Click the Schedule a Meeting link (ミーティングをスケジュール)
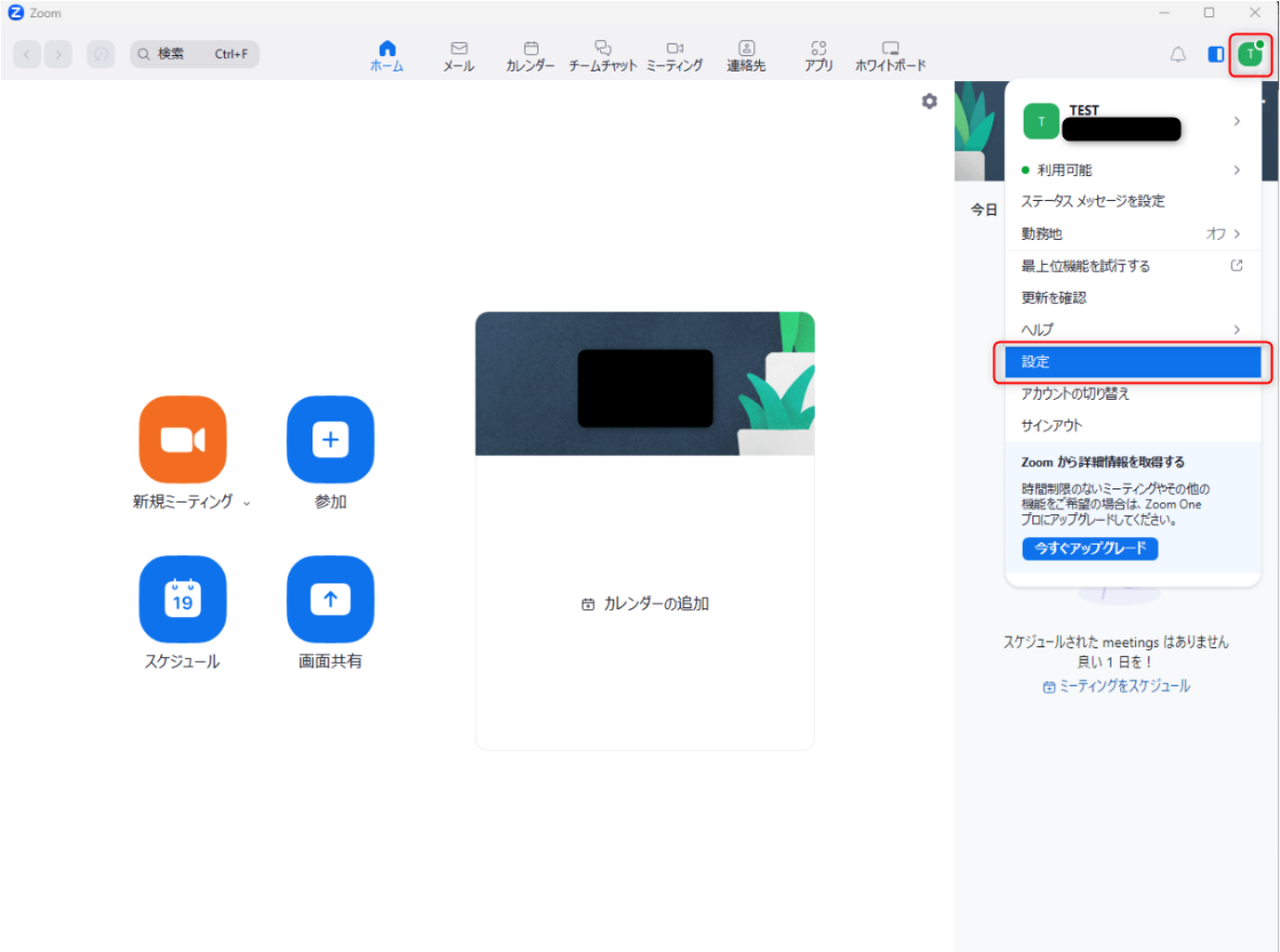1280x952 pixels. pyautogui.click(x=1117, y=686)
